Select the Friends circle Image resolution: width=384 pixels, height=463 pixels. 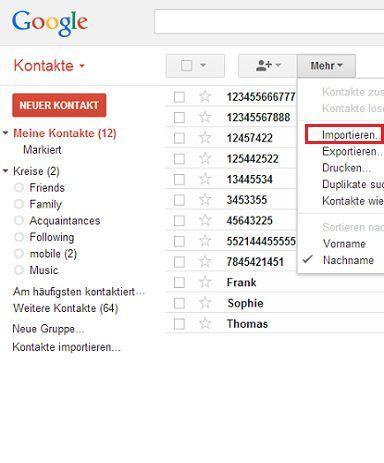(x=47, y=188)
